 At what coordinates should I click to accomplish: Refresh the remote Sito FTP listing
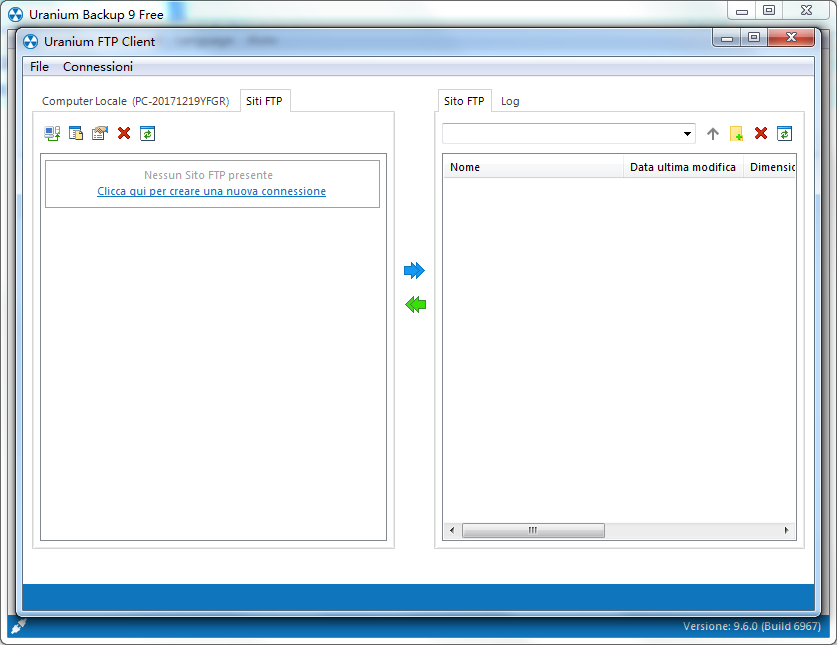[784, 133]
